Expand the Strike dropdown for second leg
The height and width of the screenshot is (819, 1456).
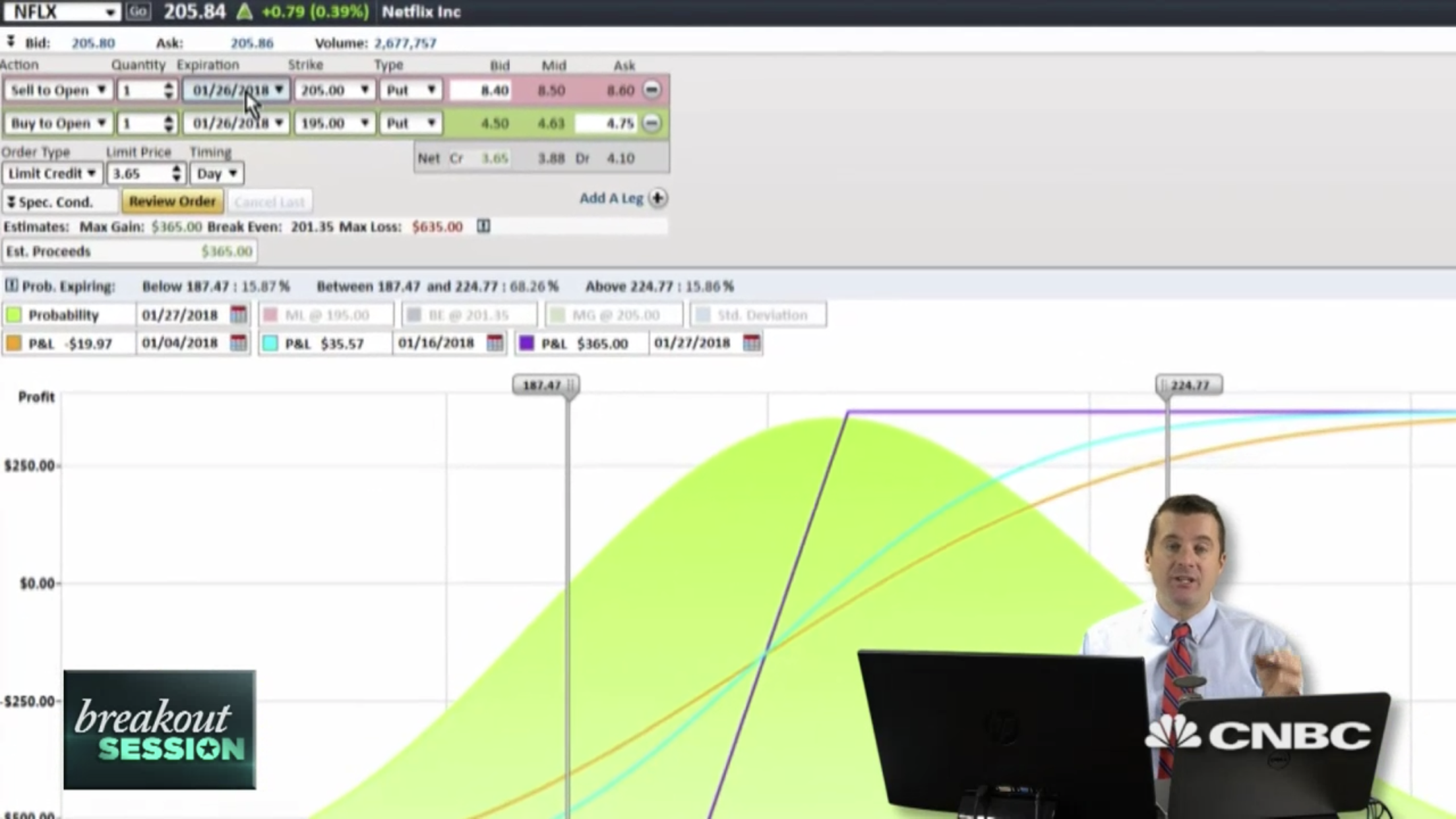[x=362, y=122]
